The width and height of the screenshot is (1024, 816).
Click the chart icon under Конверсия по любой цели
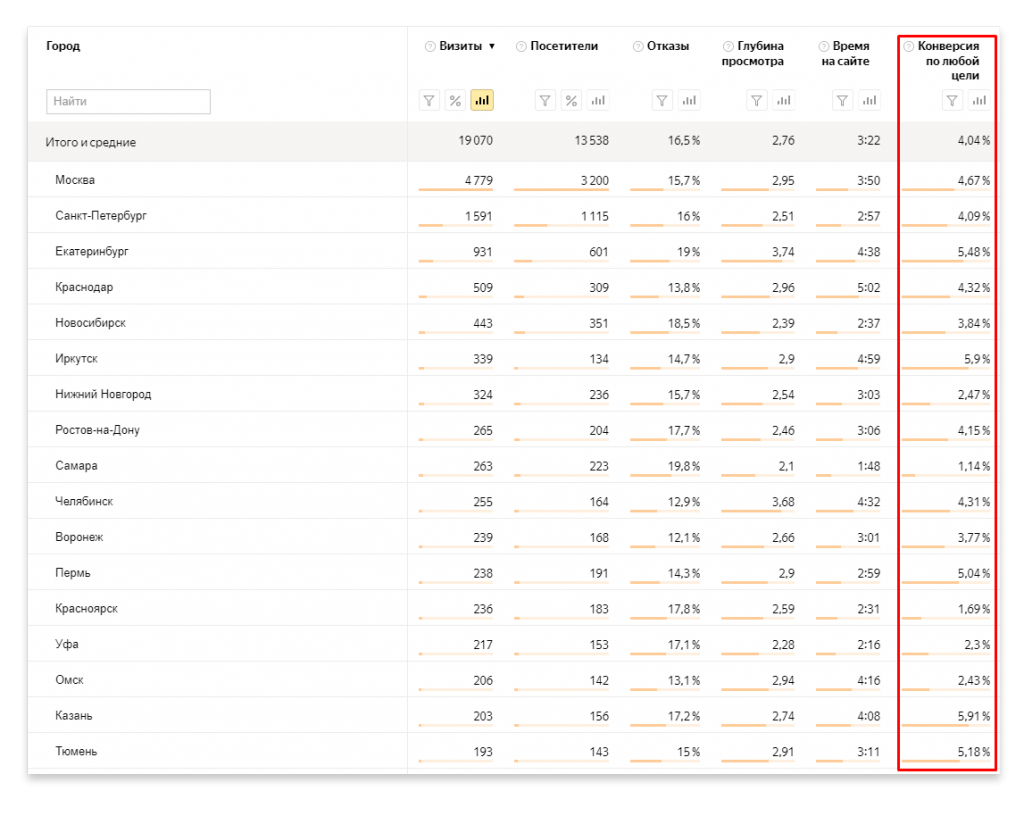[x=979, y=101]
